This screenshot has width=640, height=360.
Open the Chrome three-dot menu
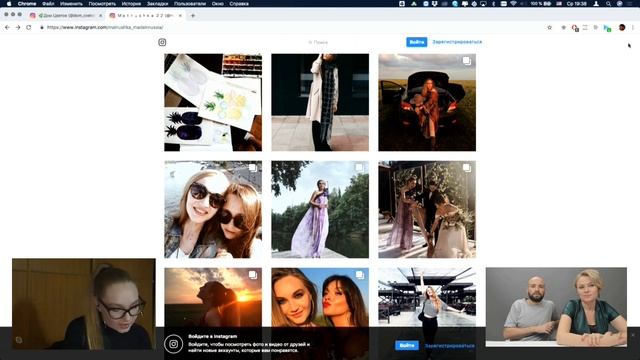(633, 27)
